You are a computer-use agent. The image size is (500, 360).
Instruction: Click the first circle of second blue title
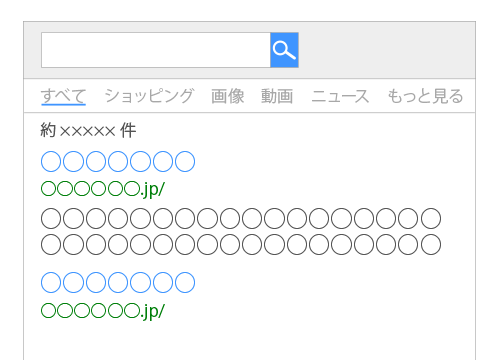coord(51,282)
